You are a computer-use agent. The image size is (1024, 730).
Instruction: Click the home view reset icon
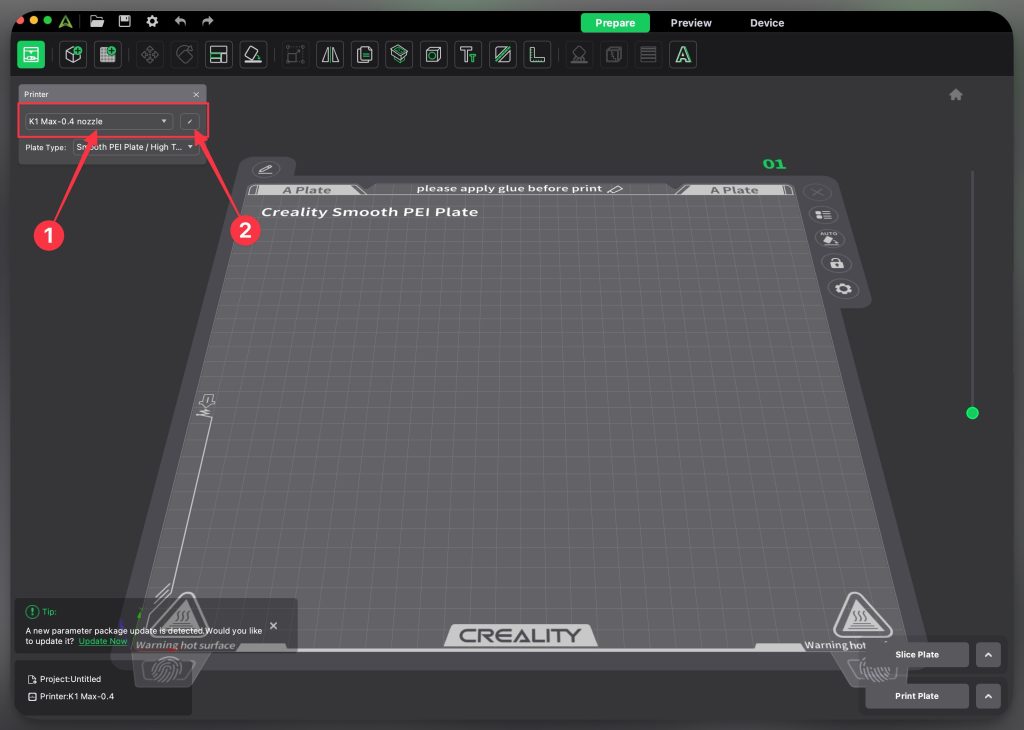click(956, 94)
